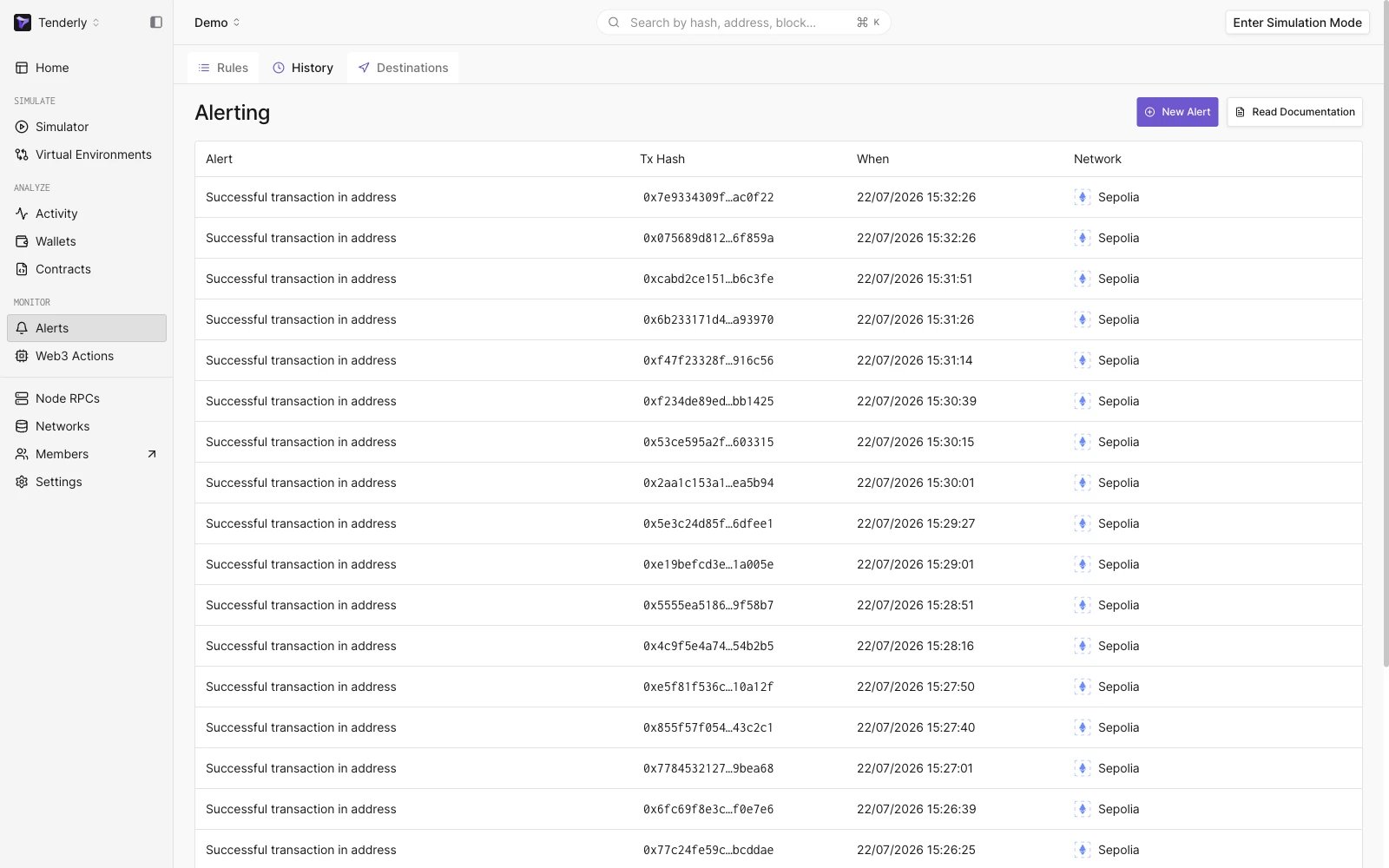Switch to the Rules tab

(223, 68)
